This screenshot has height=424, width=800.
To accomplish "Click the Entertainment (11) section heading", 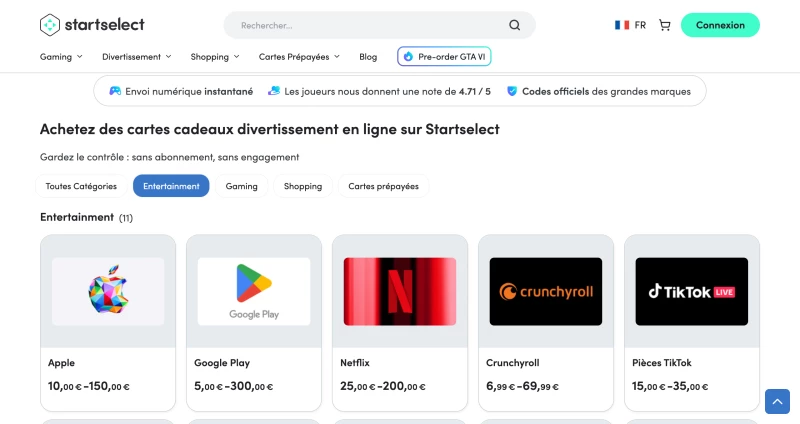I will tap(86, 217).
